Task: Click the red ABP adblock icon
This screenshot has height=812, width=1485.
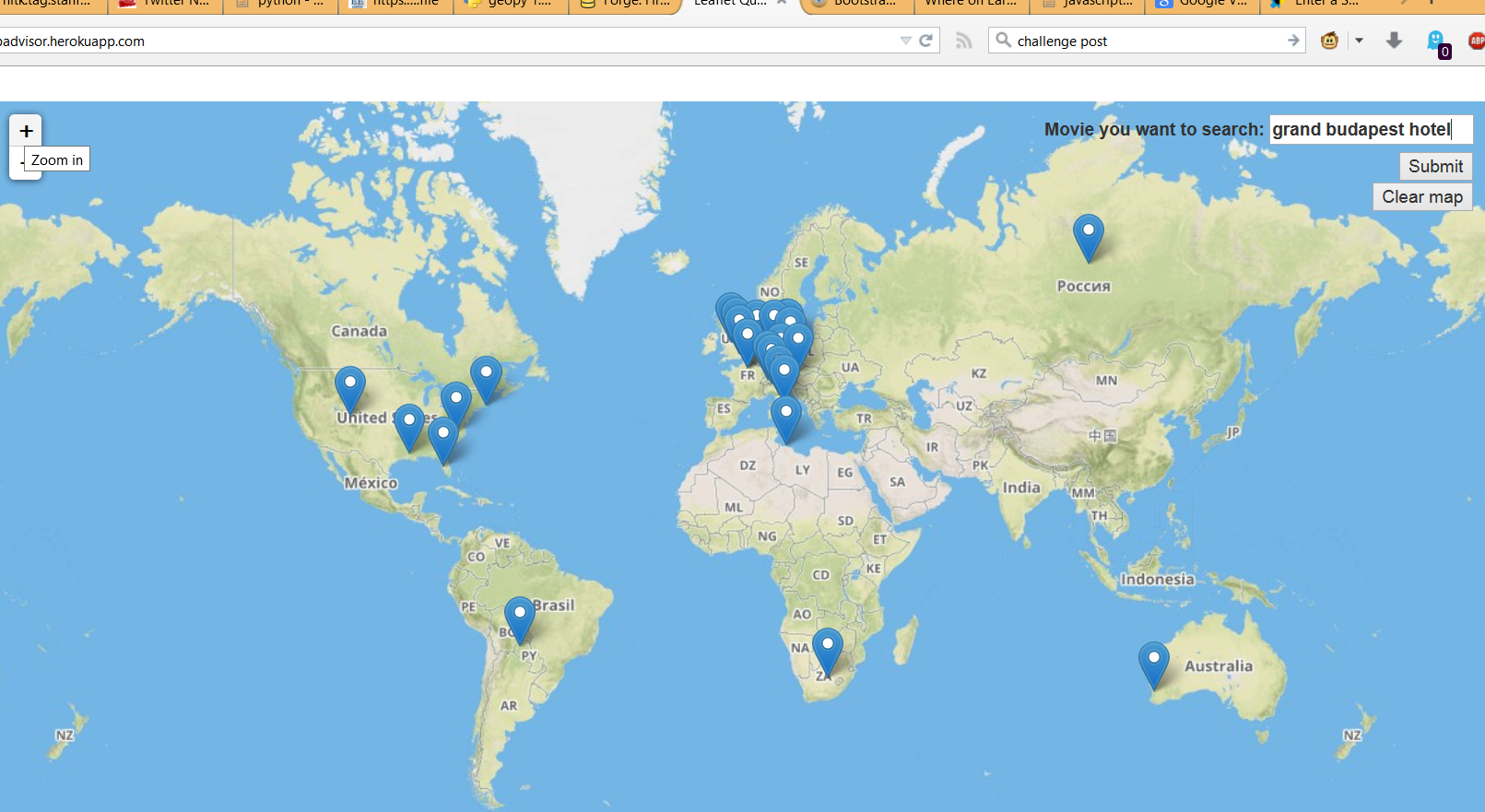Action: click(1477, 41)
